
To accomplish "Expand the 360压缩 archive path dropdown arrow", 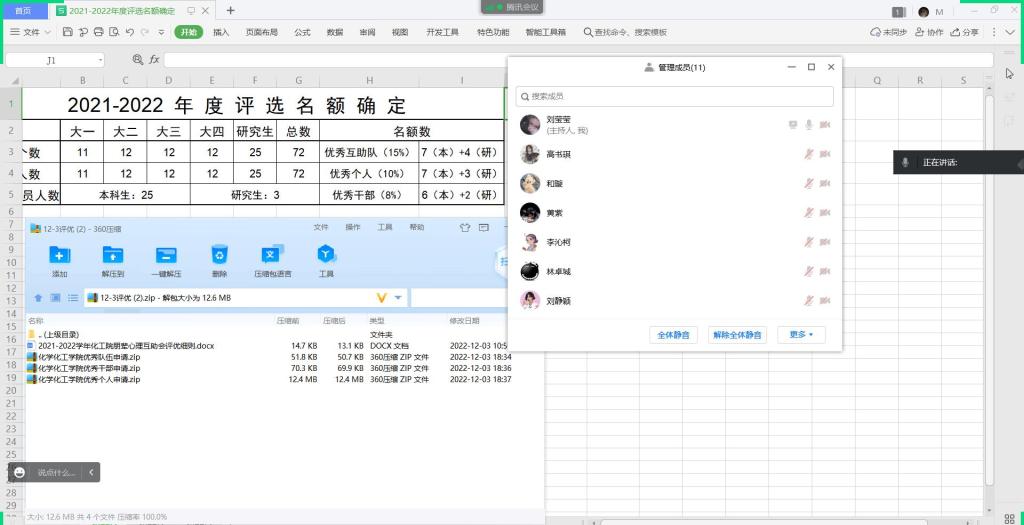I will (398, 298).
